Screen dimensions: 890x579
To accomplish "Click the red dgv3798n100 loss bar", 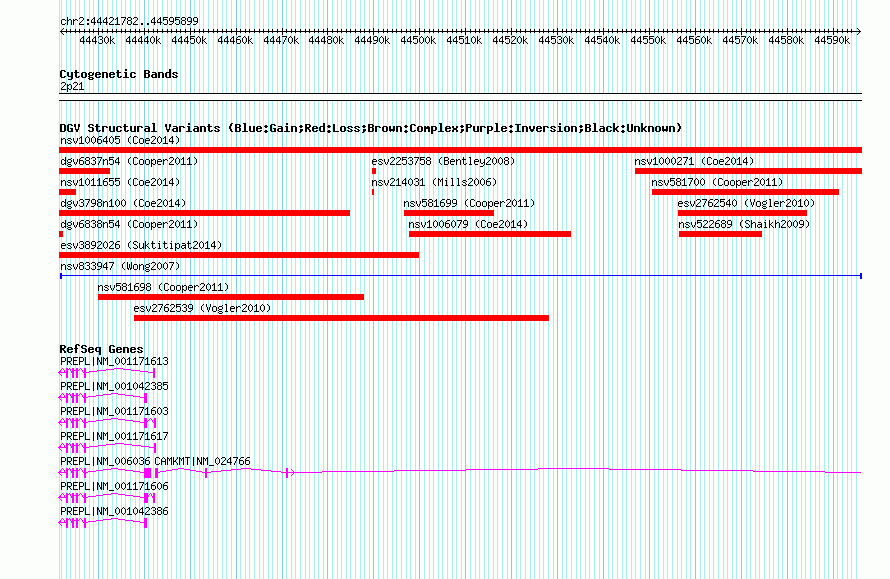I will pyautogui.click(x=204, y=213).
